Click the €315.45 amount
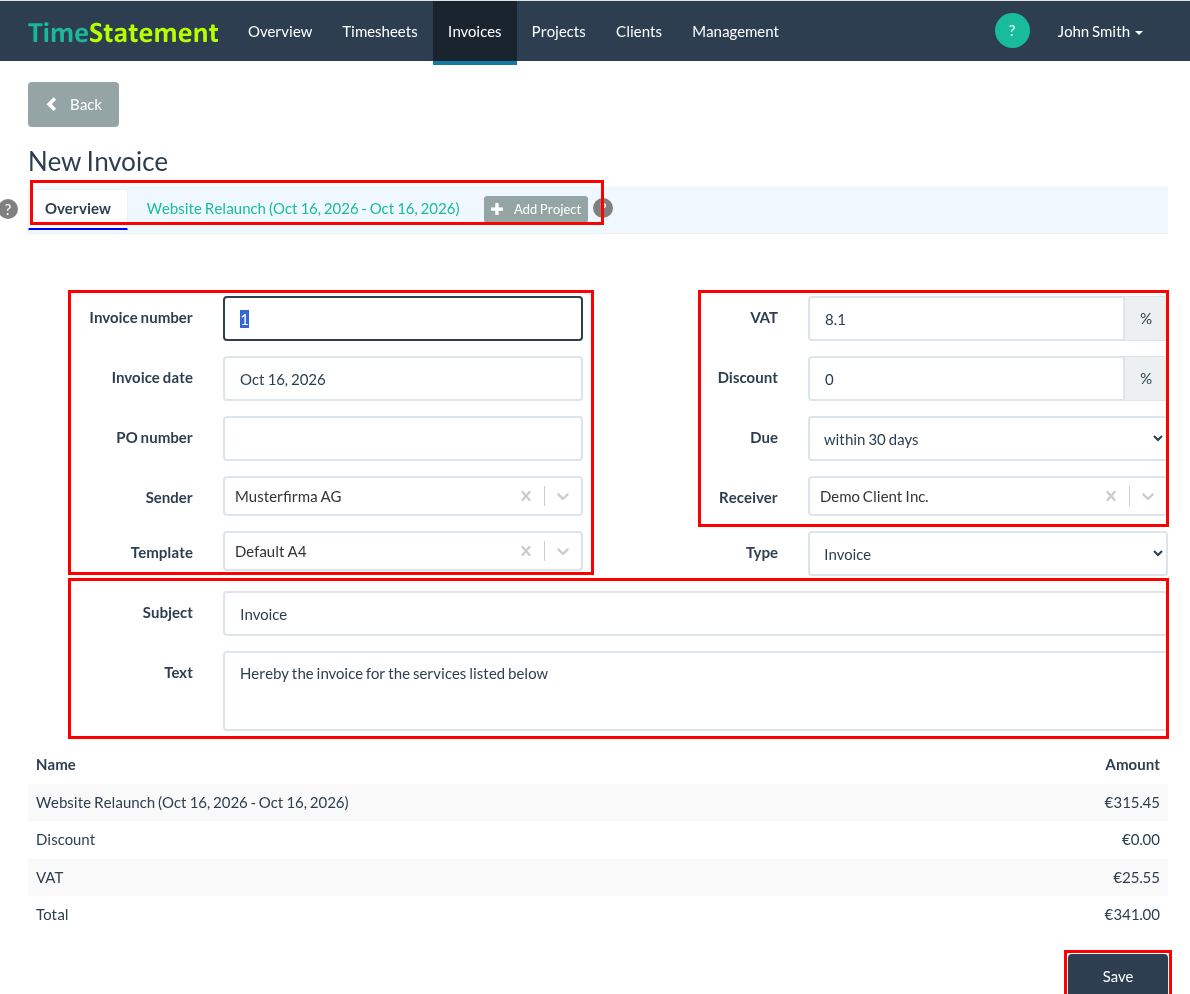Viewport: 1190px width, 994px height. tap(1132, 802)
